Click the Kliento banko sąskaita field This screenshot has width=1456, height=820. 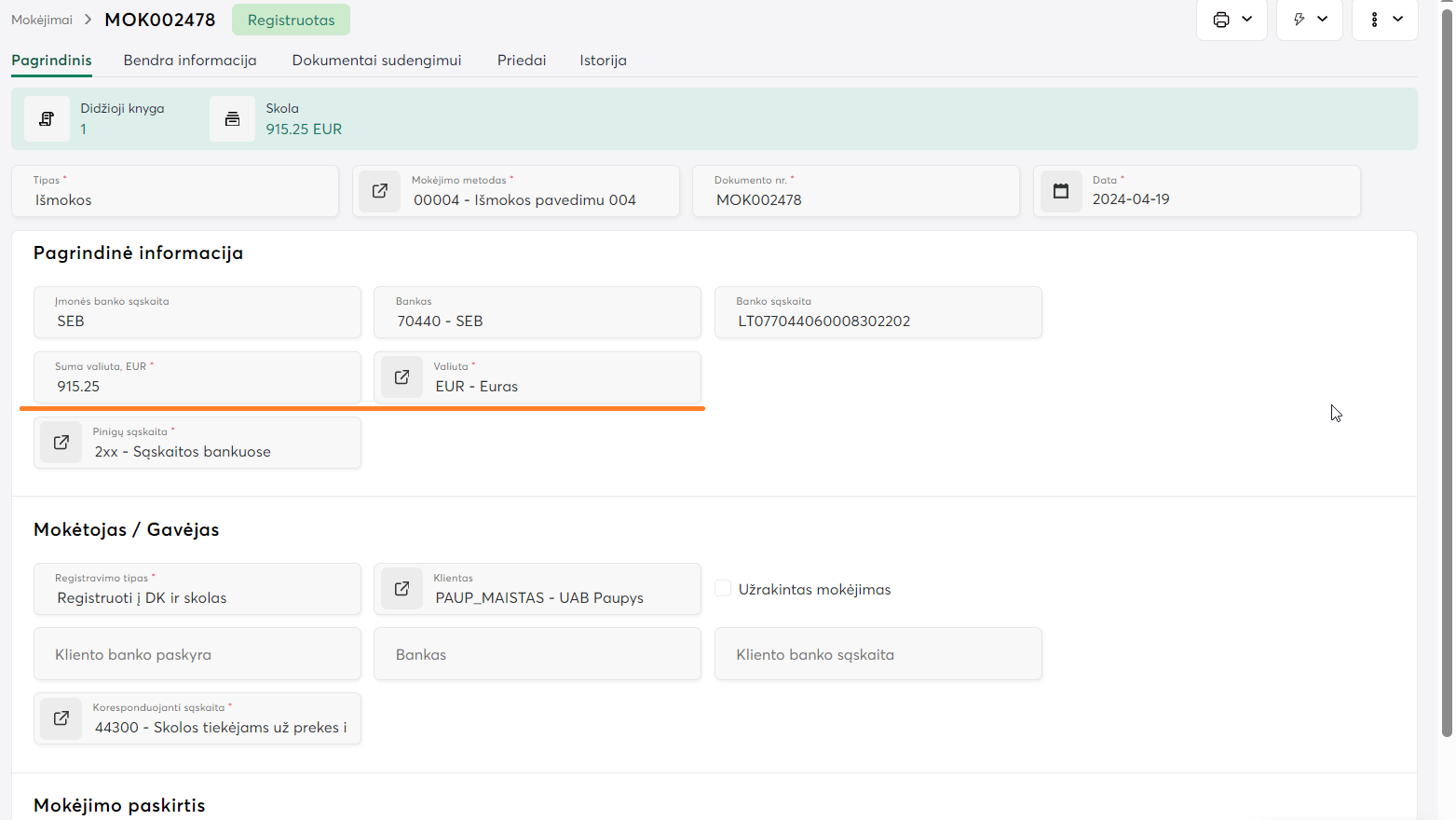click(878, 654)
